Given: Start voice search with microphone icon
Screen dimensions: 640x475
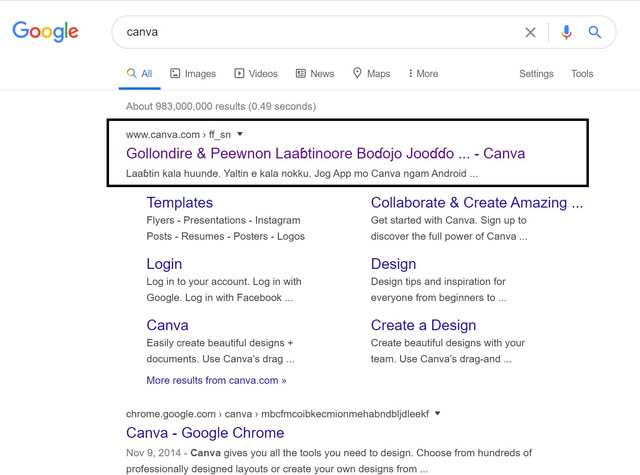Looking at the screenshot, I should pyautogui.click(x=566, y=32).
